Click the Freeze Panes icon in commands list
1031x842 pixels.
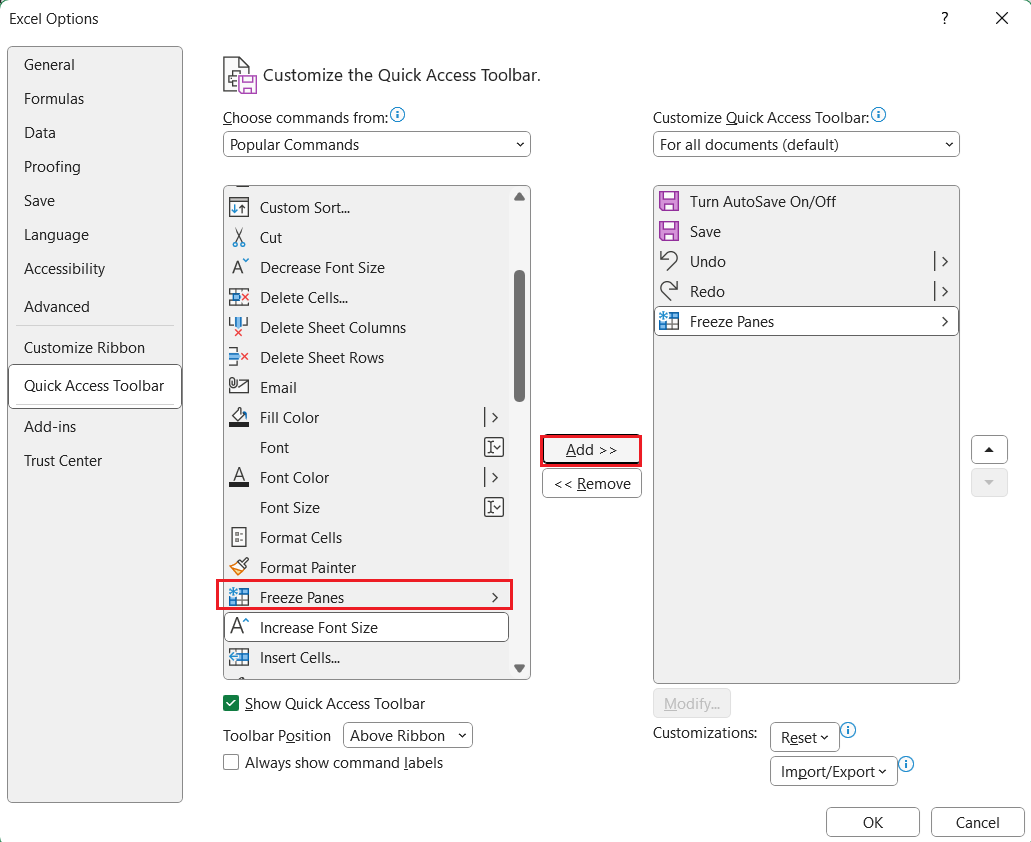[x=239, y=597]
